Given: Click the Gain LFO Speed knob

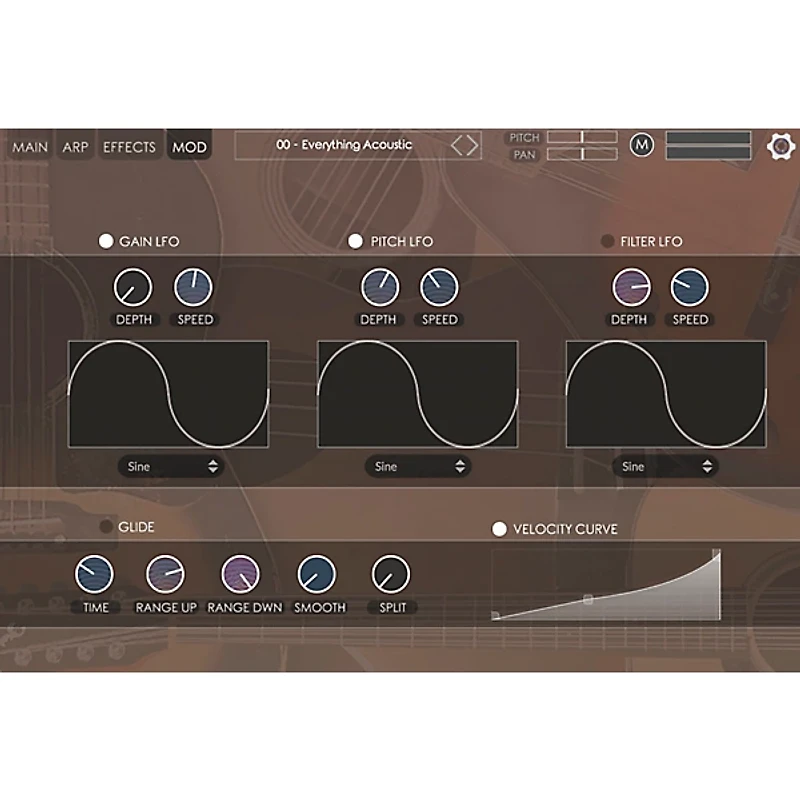Looking at the screenshot, I should [193, 288].
